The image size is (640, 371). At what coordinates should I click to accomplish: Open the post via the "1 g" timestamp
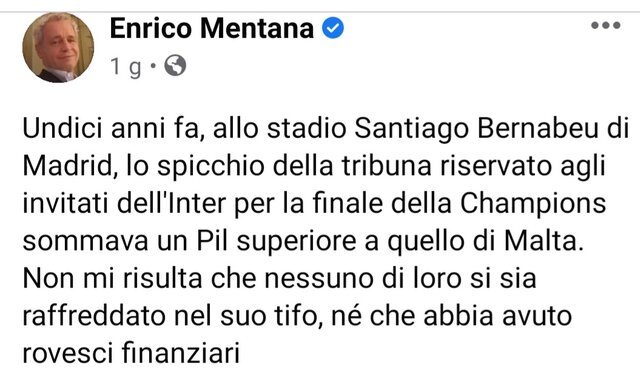[126, 66]
